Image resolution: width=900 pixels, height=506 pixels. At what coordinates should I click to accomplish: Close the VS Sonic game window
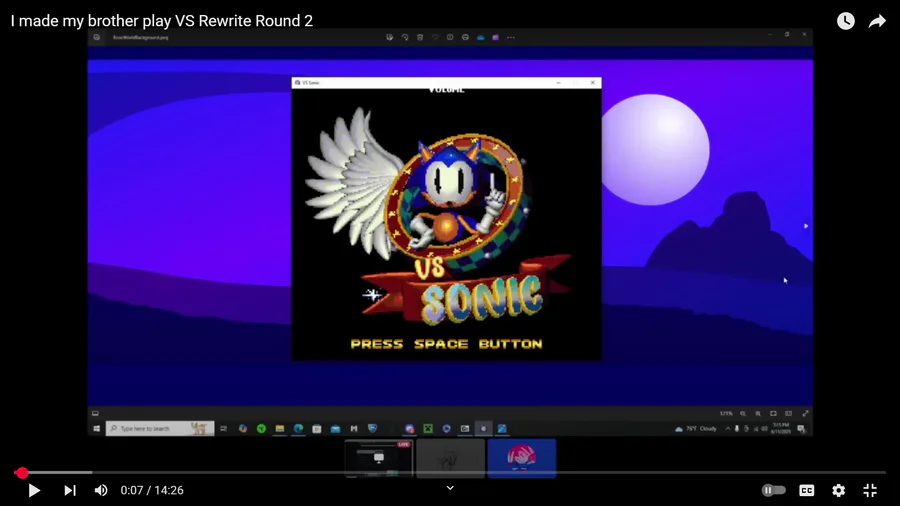click(593, 83)
